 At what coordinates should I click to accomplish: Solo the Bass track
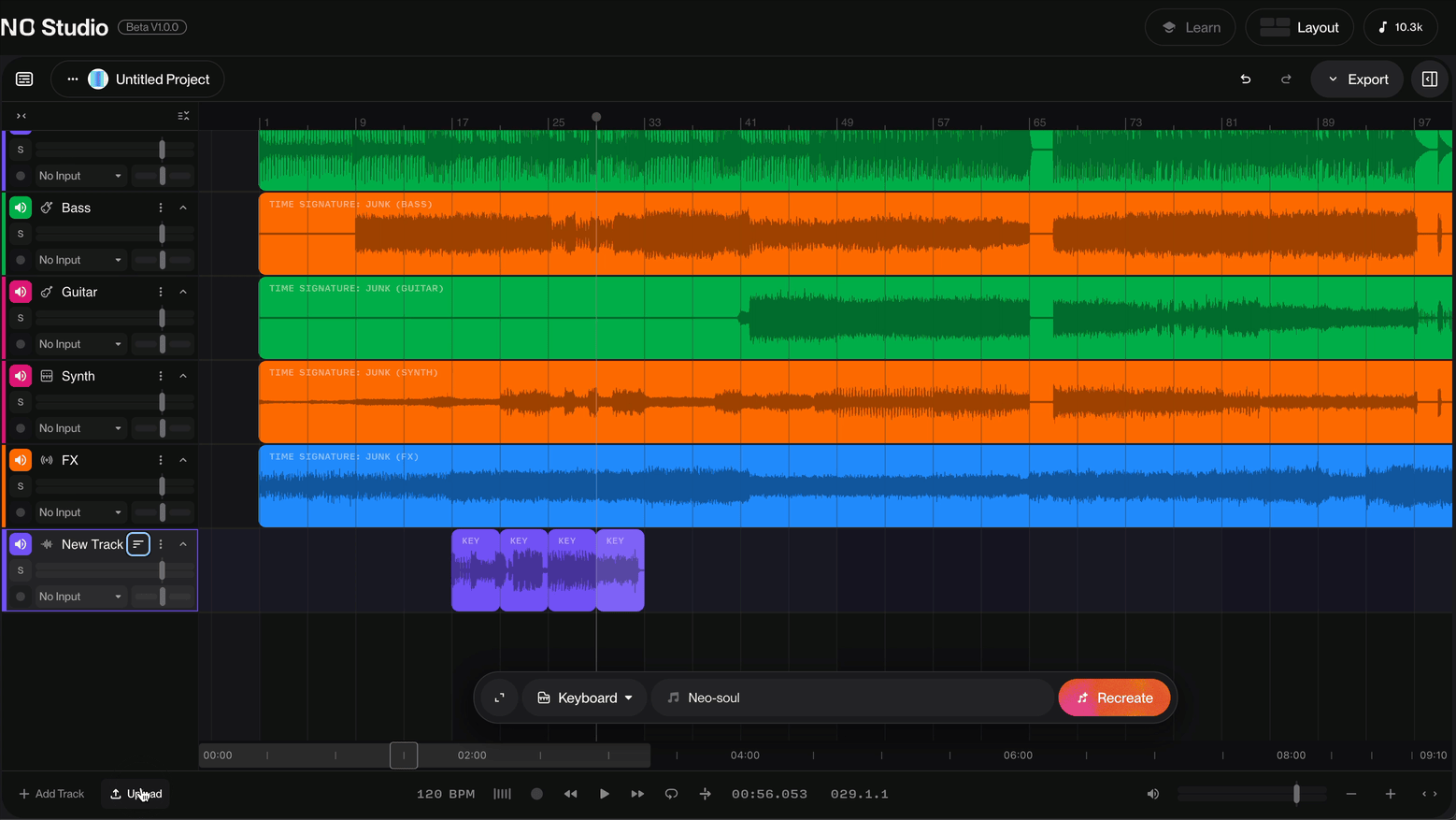pos(21,234)
